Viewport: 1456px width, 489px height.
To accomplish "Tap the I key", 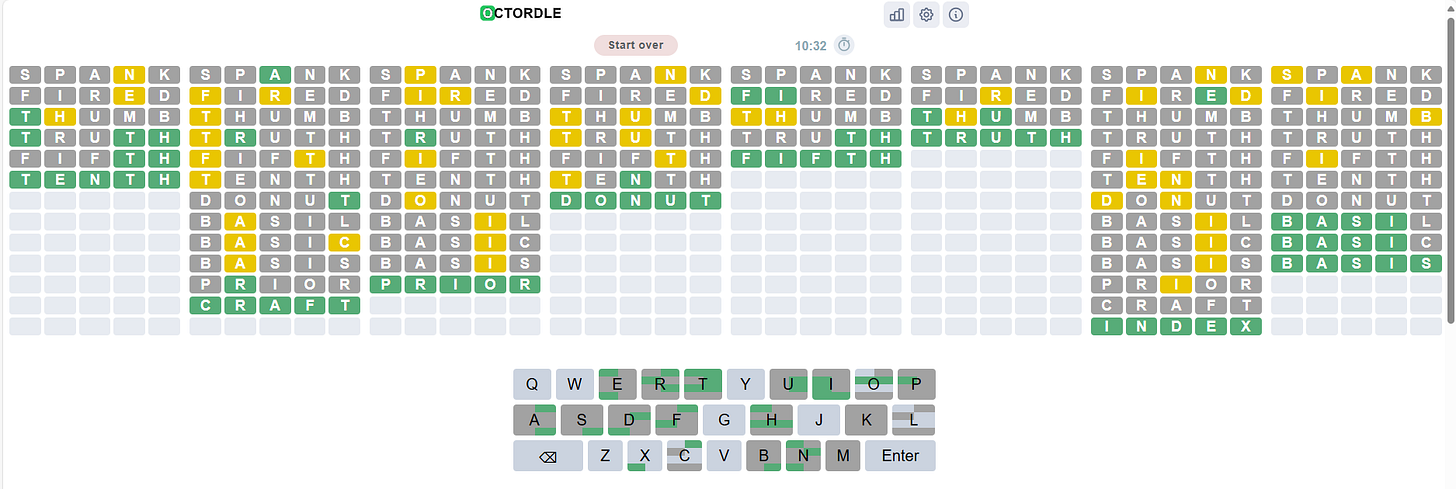I will pyautogui.click(x=831, y=384).
